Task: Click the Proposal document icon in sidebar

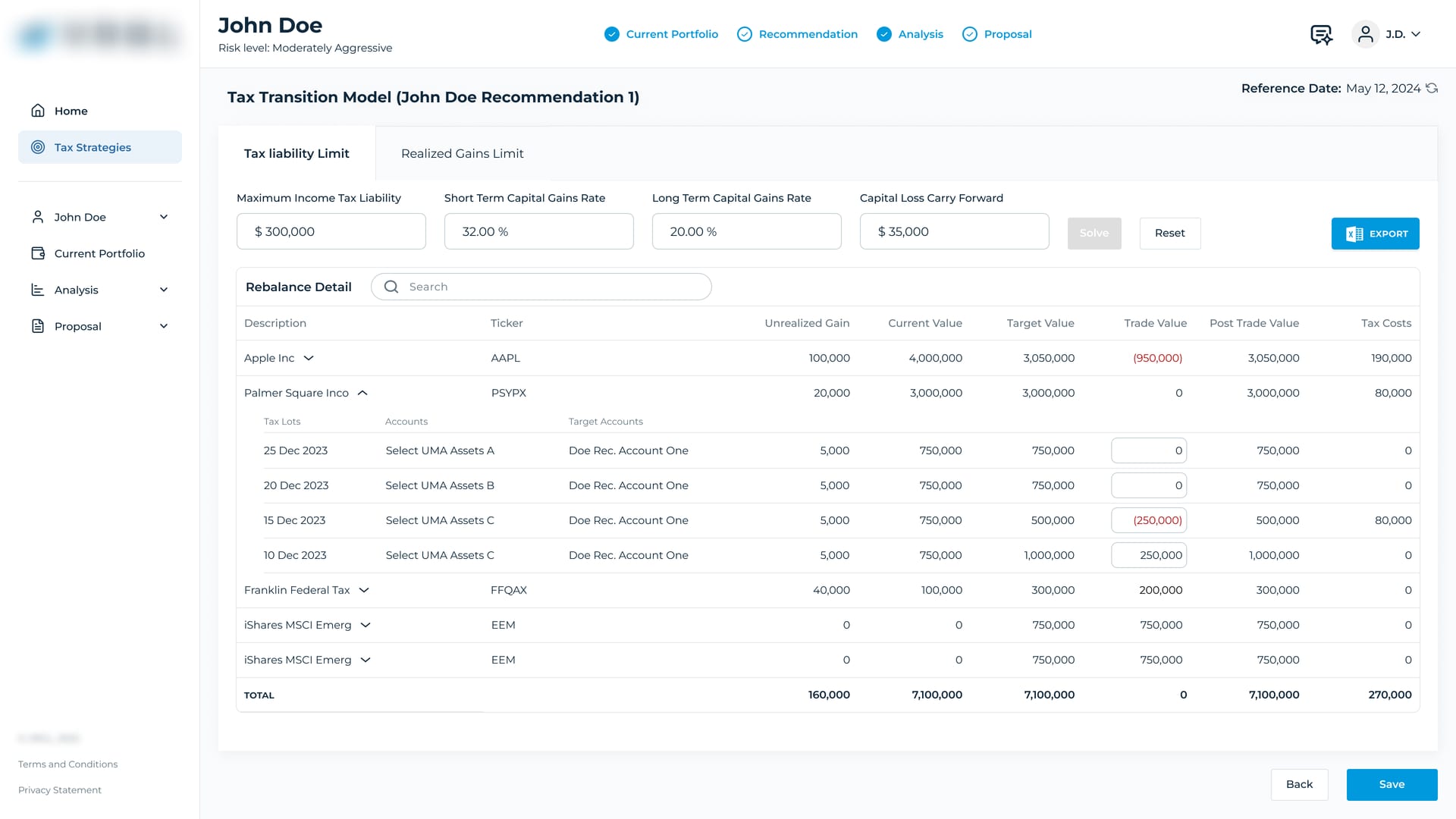Action: [38, 326]
